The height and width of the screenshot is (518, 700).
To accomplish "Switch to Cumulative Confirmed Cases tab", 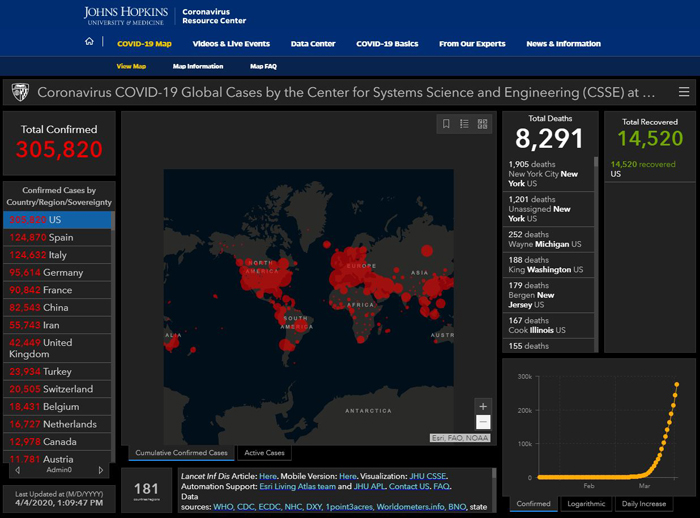I will point(181,453).
